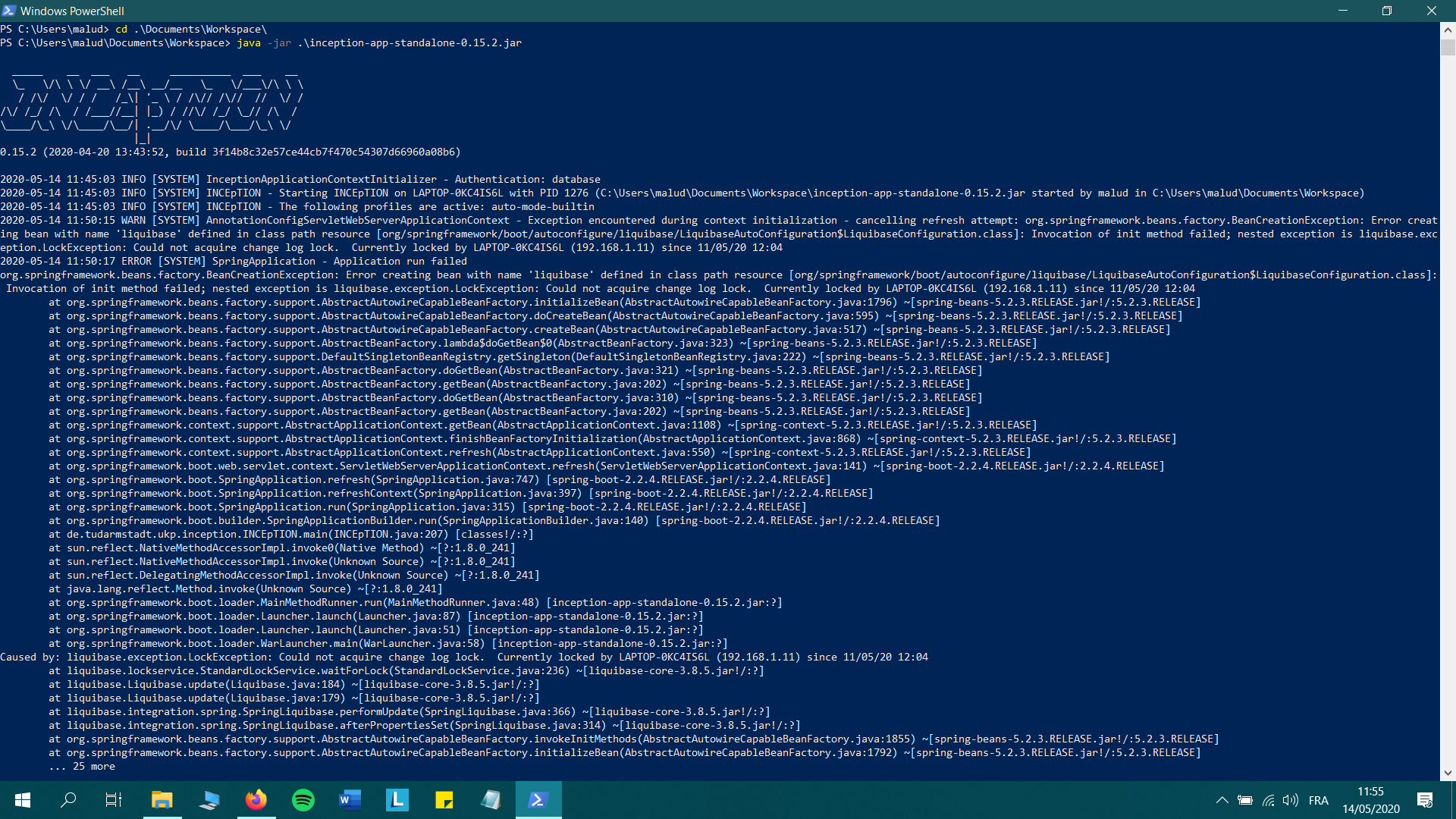This screenshot has width=1456, height=819.
Task: Toggle the volume control flyout
Action: tap(1291, 800)
